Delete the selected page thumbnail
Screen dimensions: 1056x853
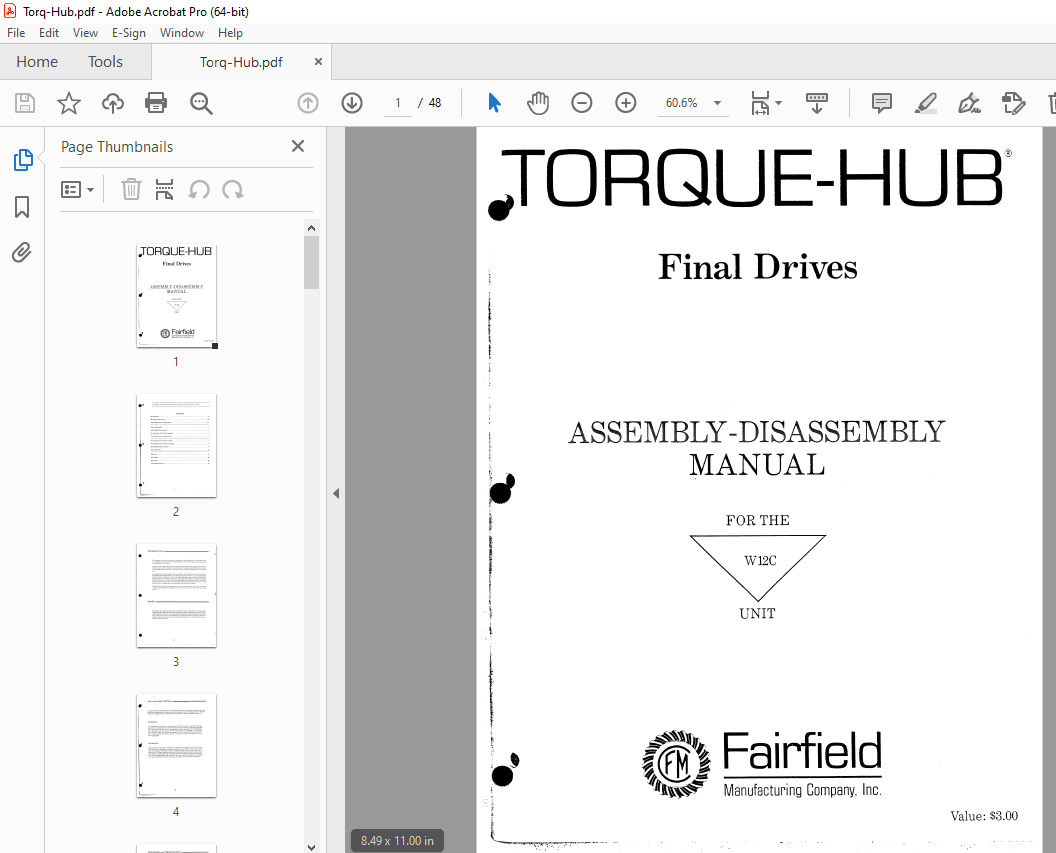[x=131, y=189]
